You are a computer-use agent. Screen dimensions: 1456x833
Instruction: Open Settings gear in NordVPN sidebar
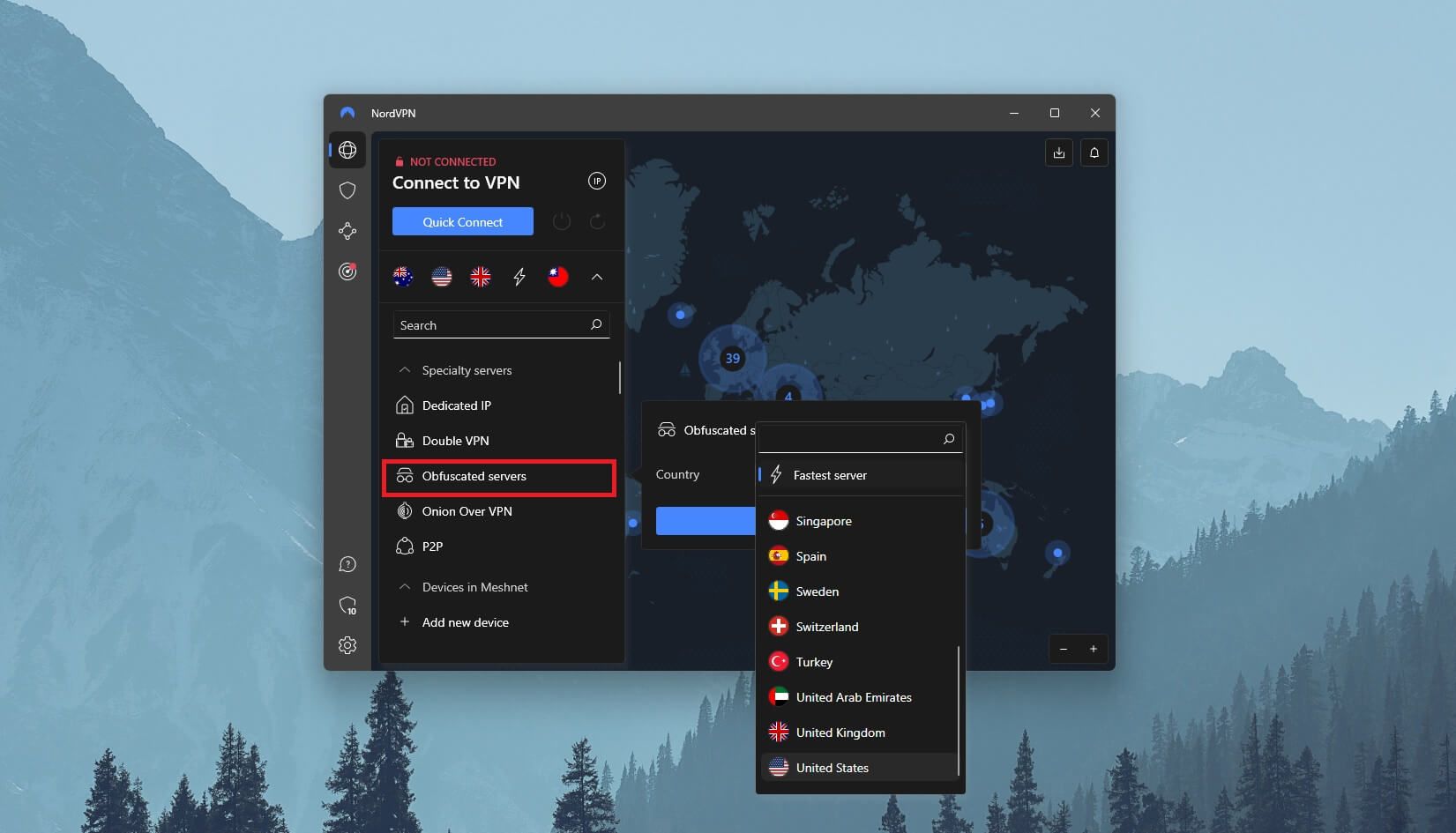tap(347, 645)
